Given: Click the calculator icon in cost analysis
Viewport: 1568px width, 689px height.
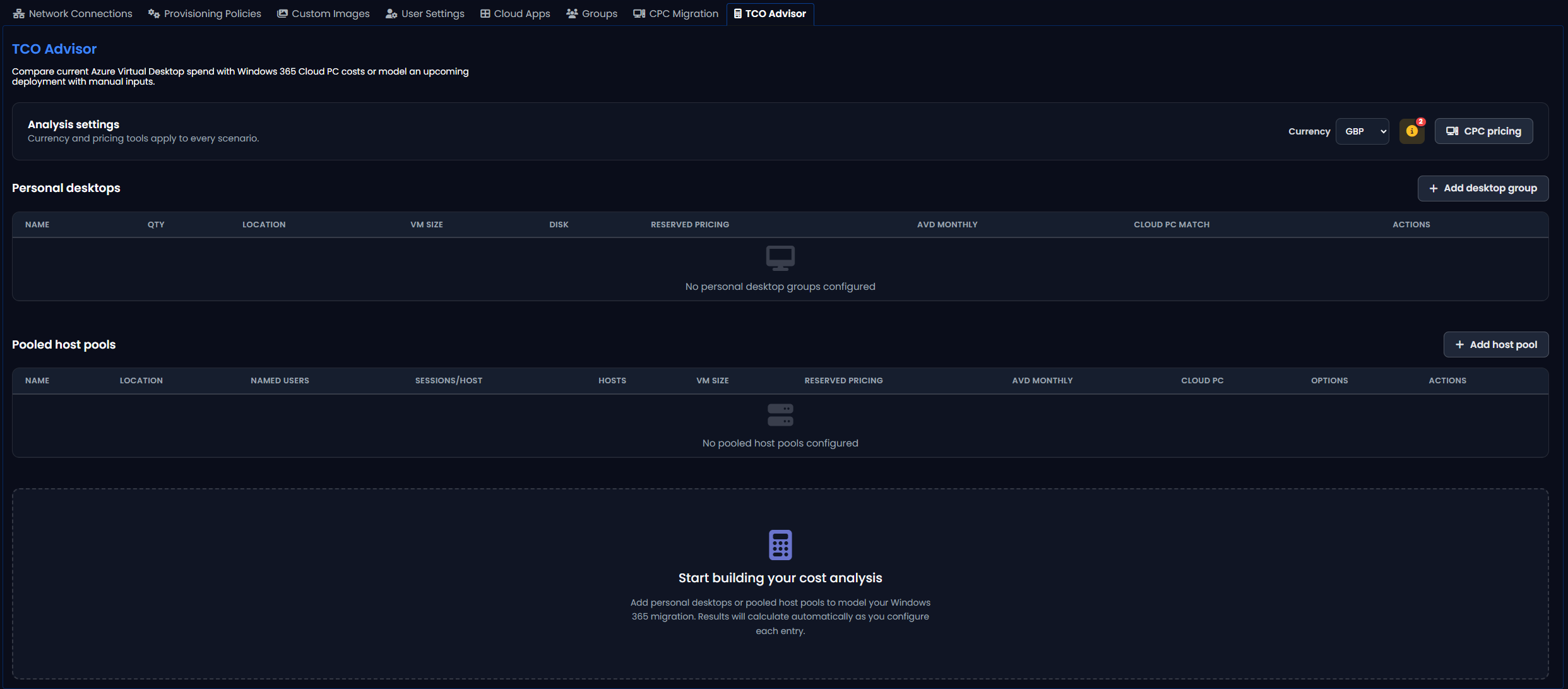Looking at the screenshot, I should 780,545.
